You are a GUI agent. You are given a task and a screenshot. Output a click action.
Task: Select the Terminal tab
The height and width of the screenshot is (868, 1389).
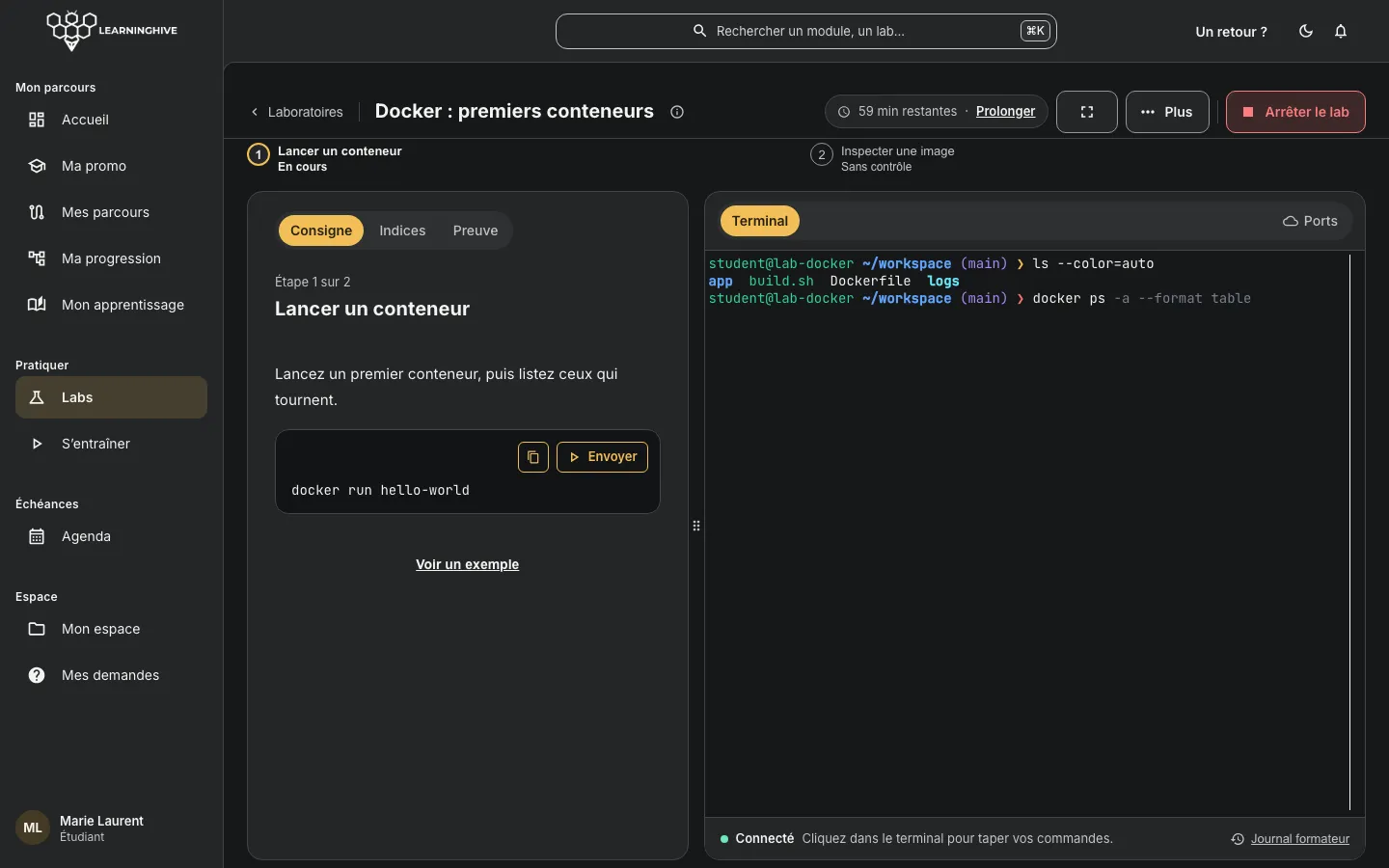(x=760, y=221)
